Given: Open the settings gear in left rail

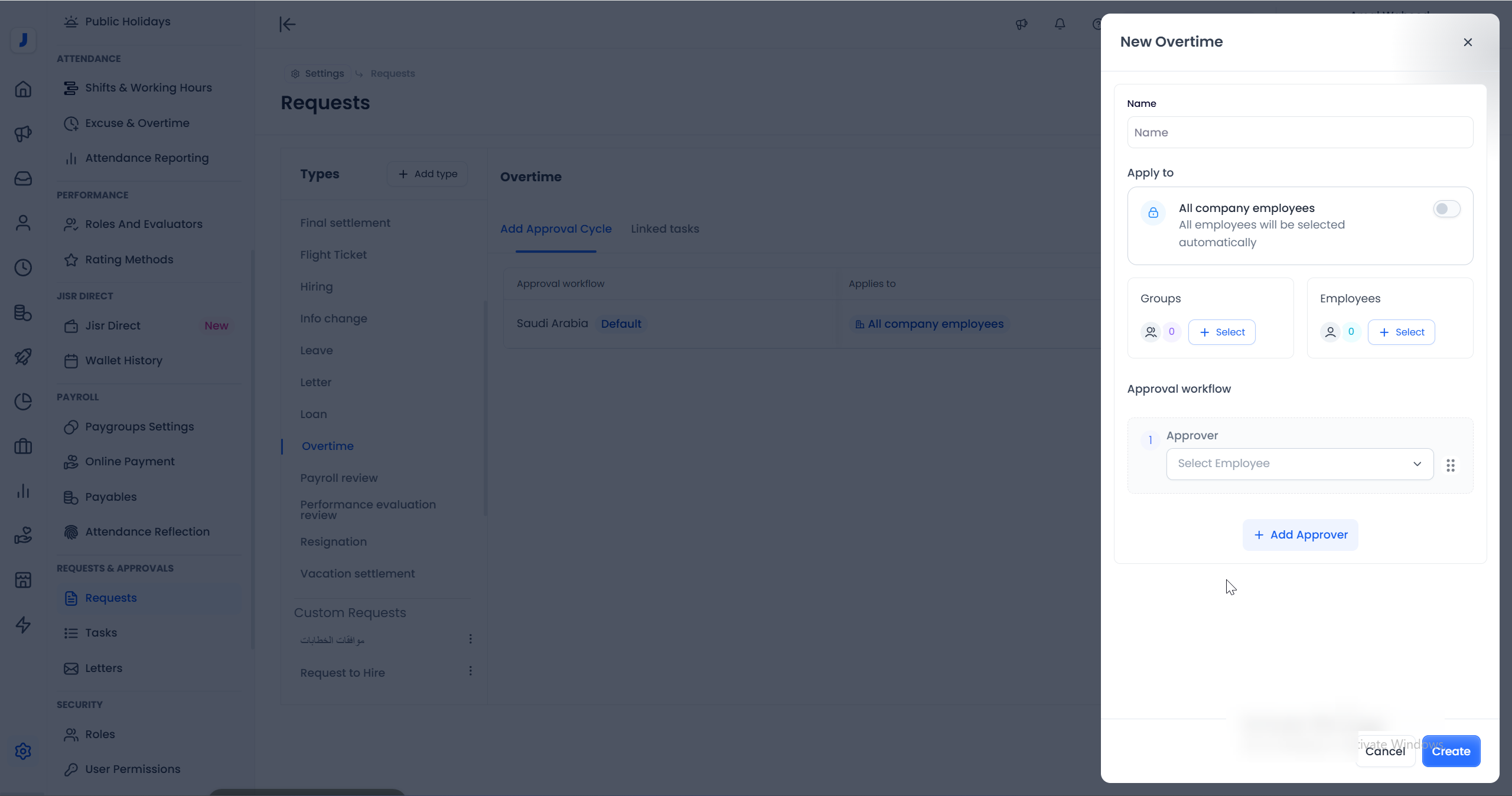Looking at the screenshot, I should tap(23, 751).
